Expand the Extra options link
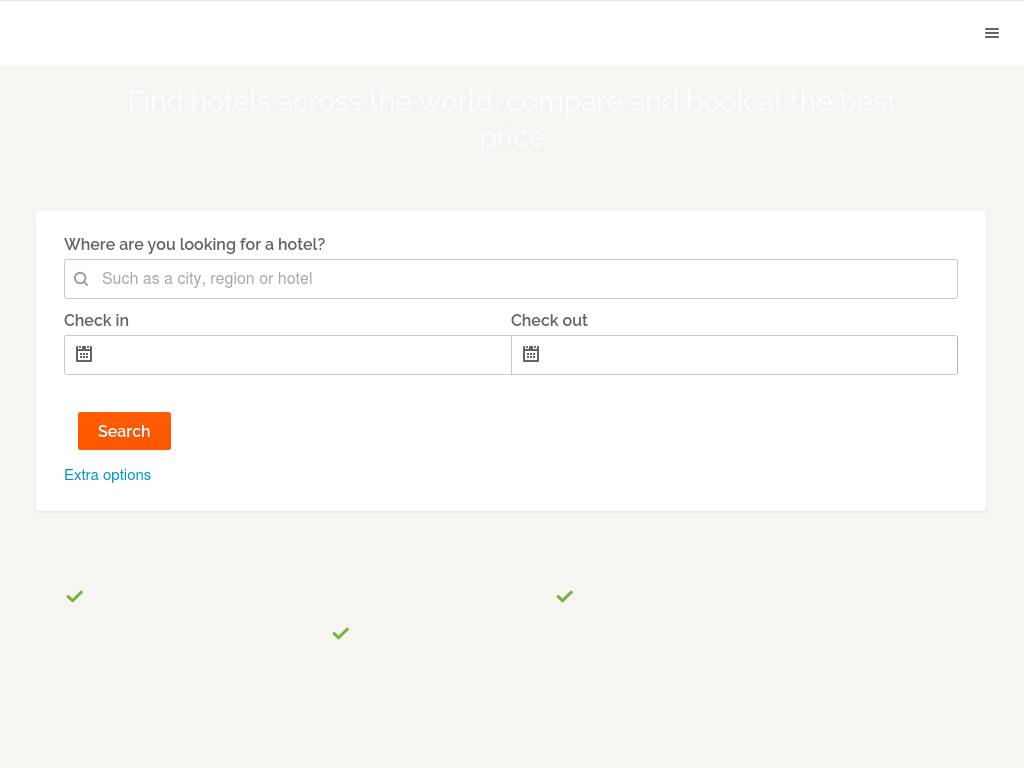 (107, 475)
